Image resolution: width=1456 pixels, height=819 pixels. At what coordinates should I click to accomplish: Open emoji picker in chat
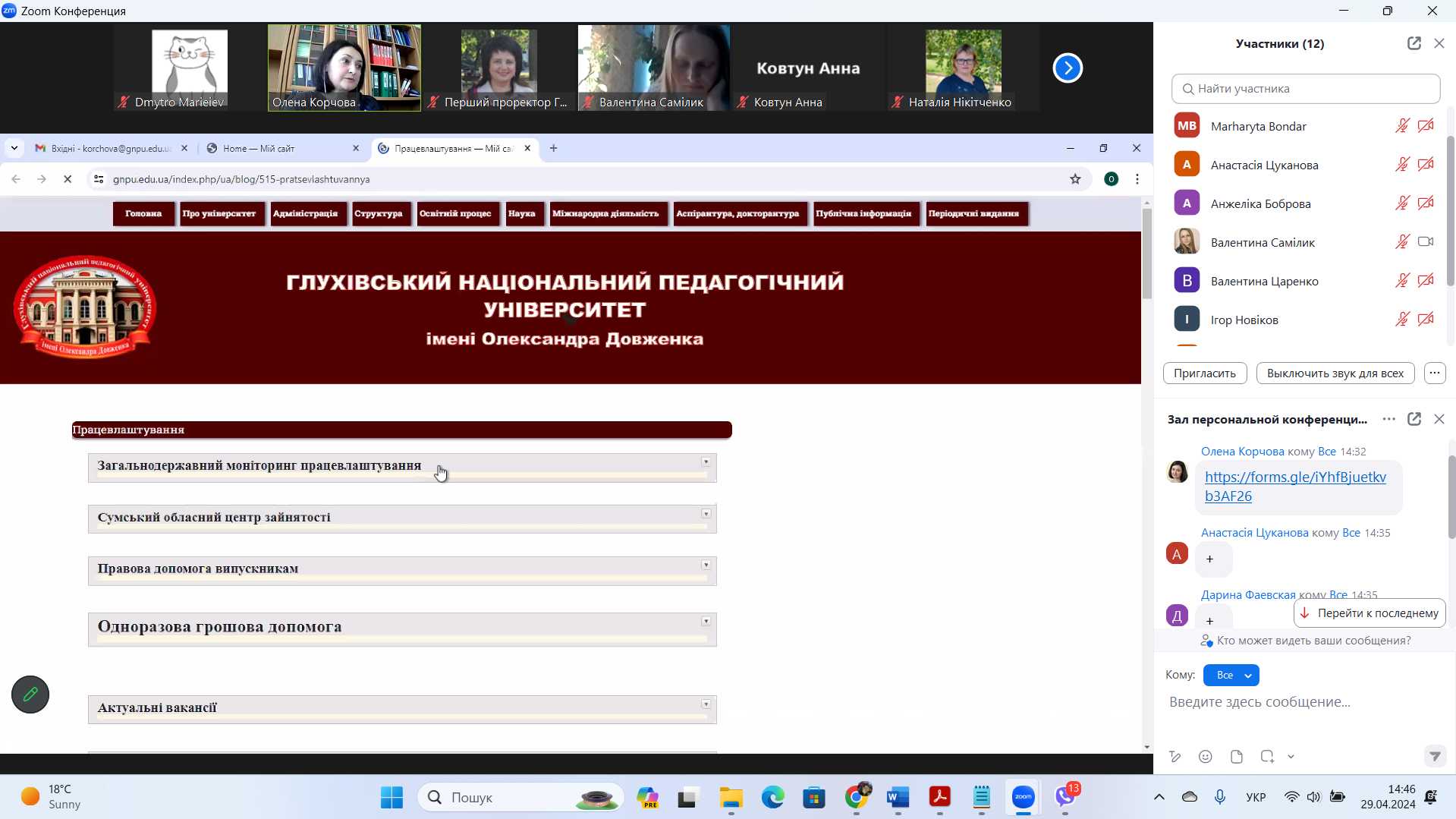1206,757
